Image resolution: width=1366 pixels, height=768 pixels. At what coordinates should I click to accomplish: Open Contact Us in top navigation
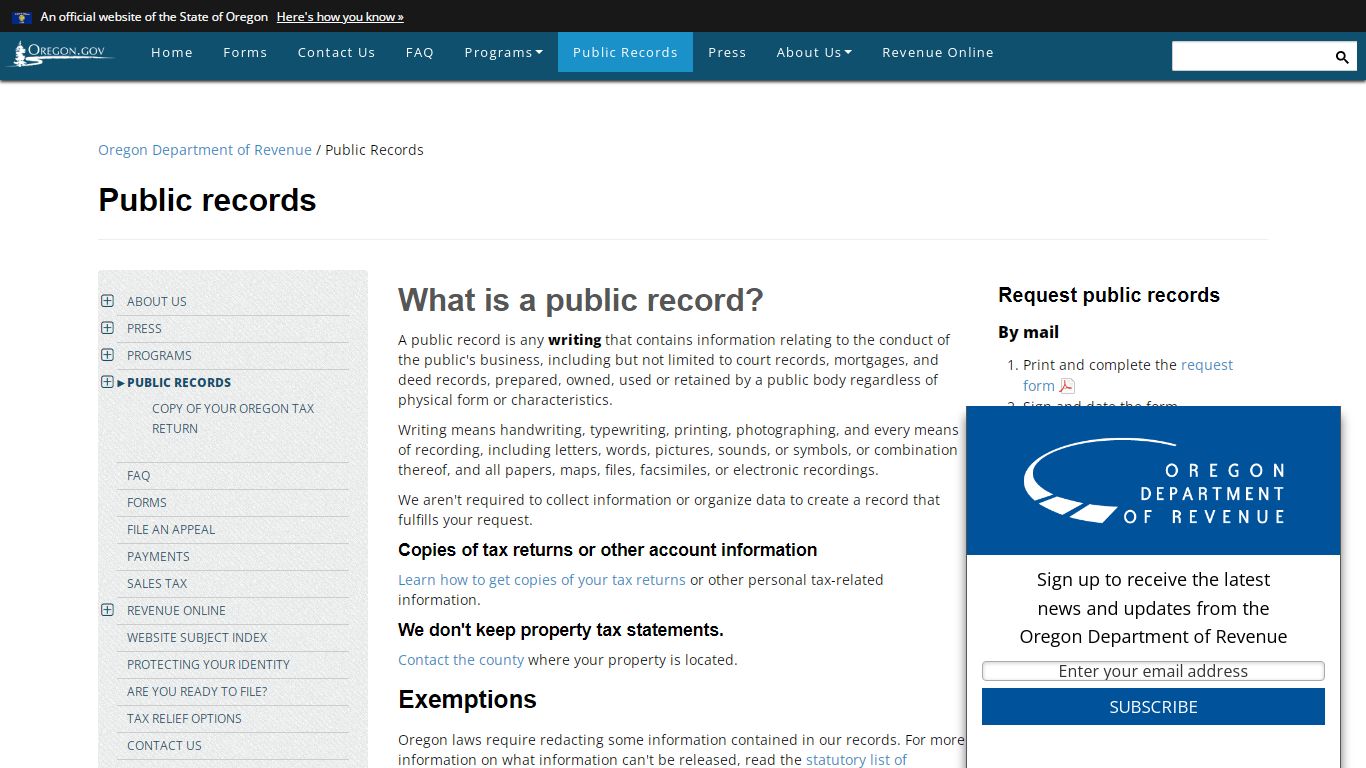click(x=336, y=52)
